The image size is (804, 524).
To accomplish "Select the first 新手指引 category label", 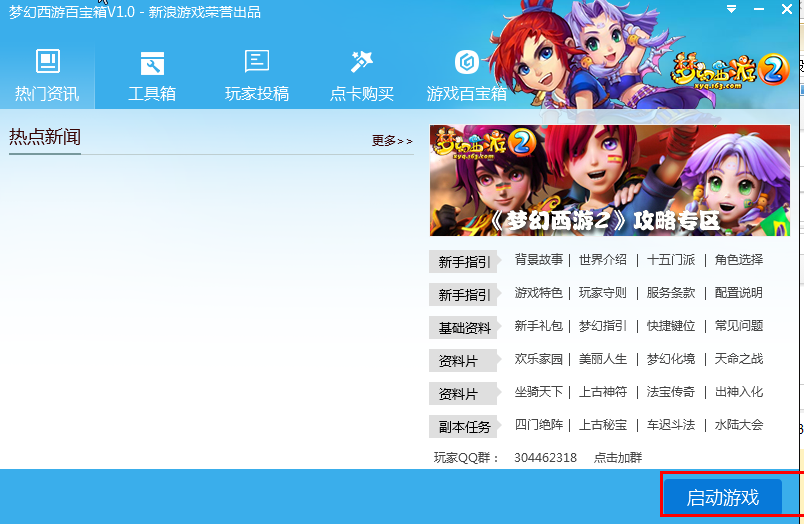I will tap(464, 262).
